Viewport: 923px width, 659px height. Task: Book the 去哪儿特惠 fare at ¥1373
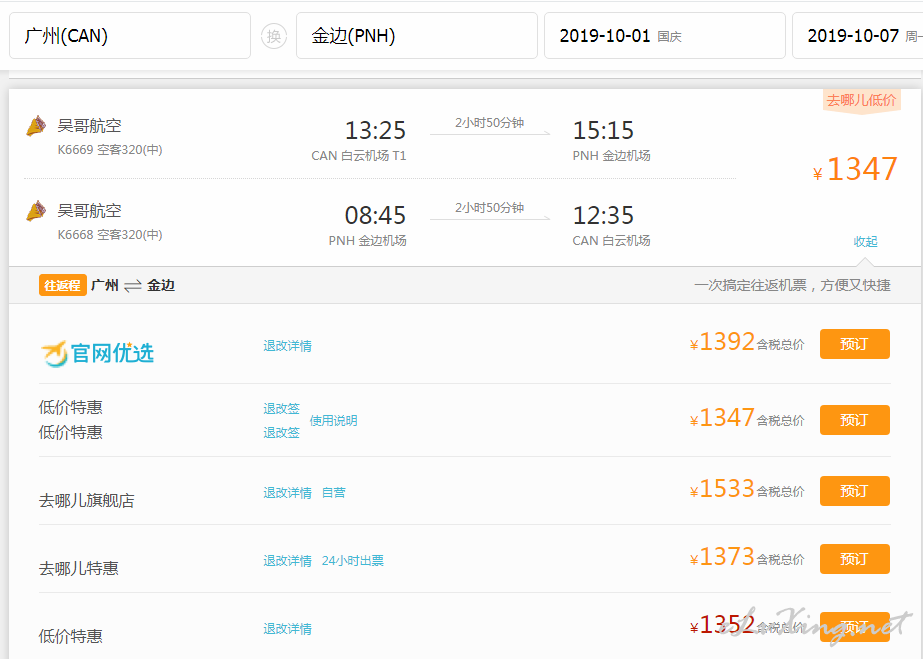(855, 559)
